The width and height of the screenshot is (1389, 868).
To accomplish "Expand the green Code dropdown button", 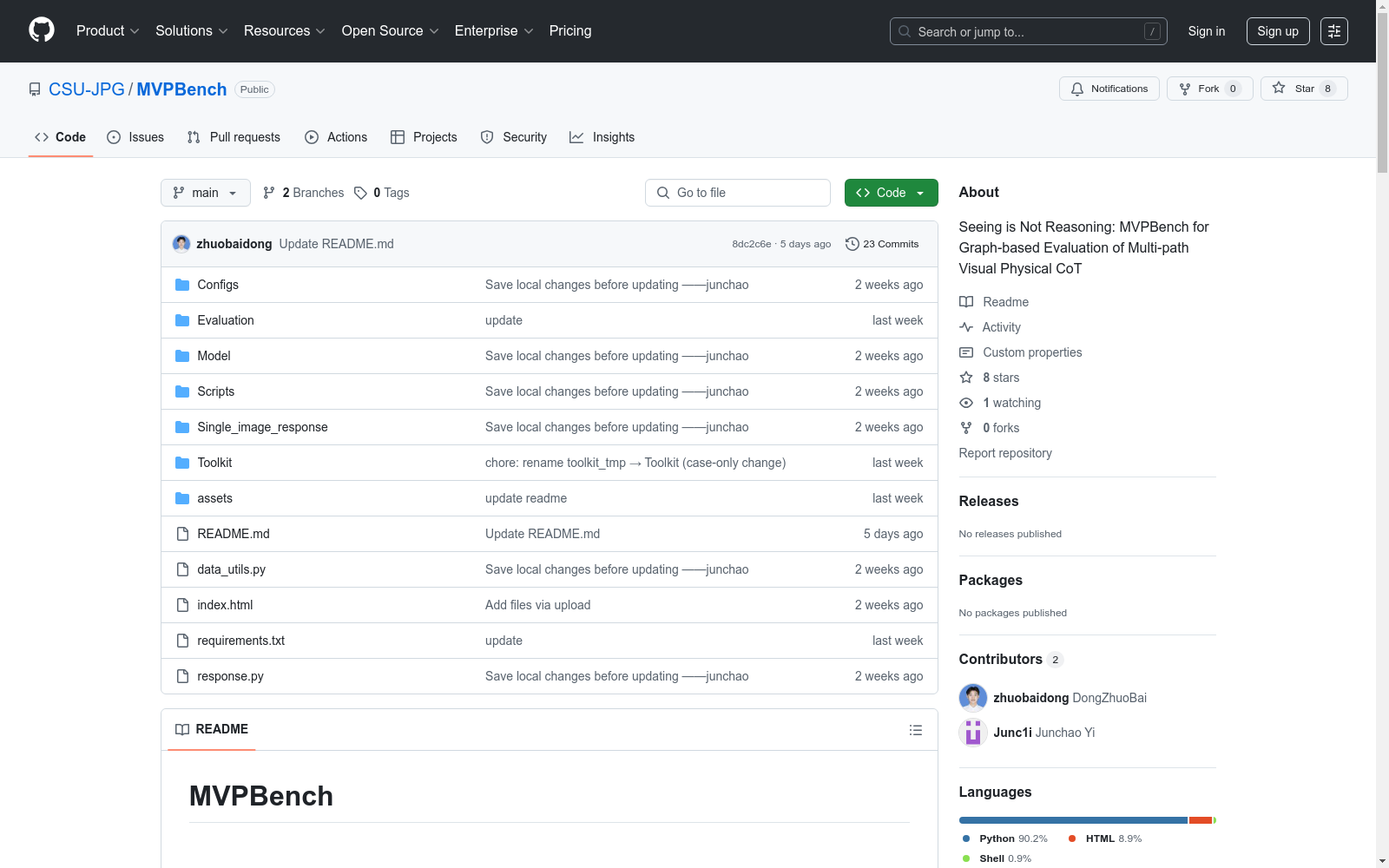I will tap(891, 193).
